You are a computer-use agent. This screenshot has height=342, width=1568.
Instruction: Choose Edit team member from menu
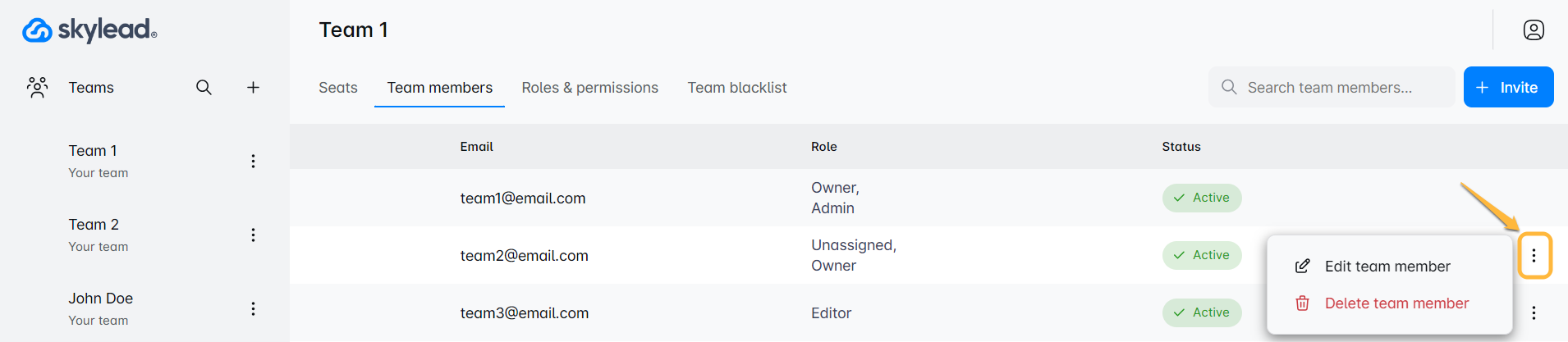pyautogui.click(x=1387, y=267)
